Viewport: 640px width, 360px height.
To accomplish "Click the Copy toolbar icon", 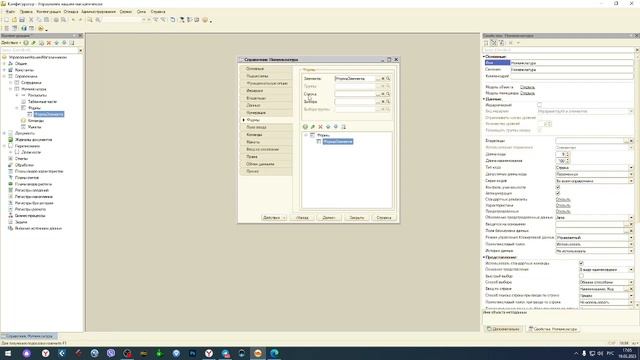I will [x=39, y=20].
